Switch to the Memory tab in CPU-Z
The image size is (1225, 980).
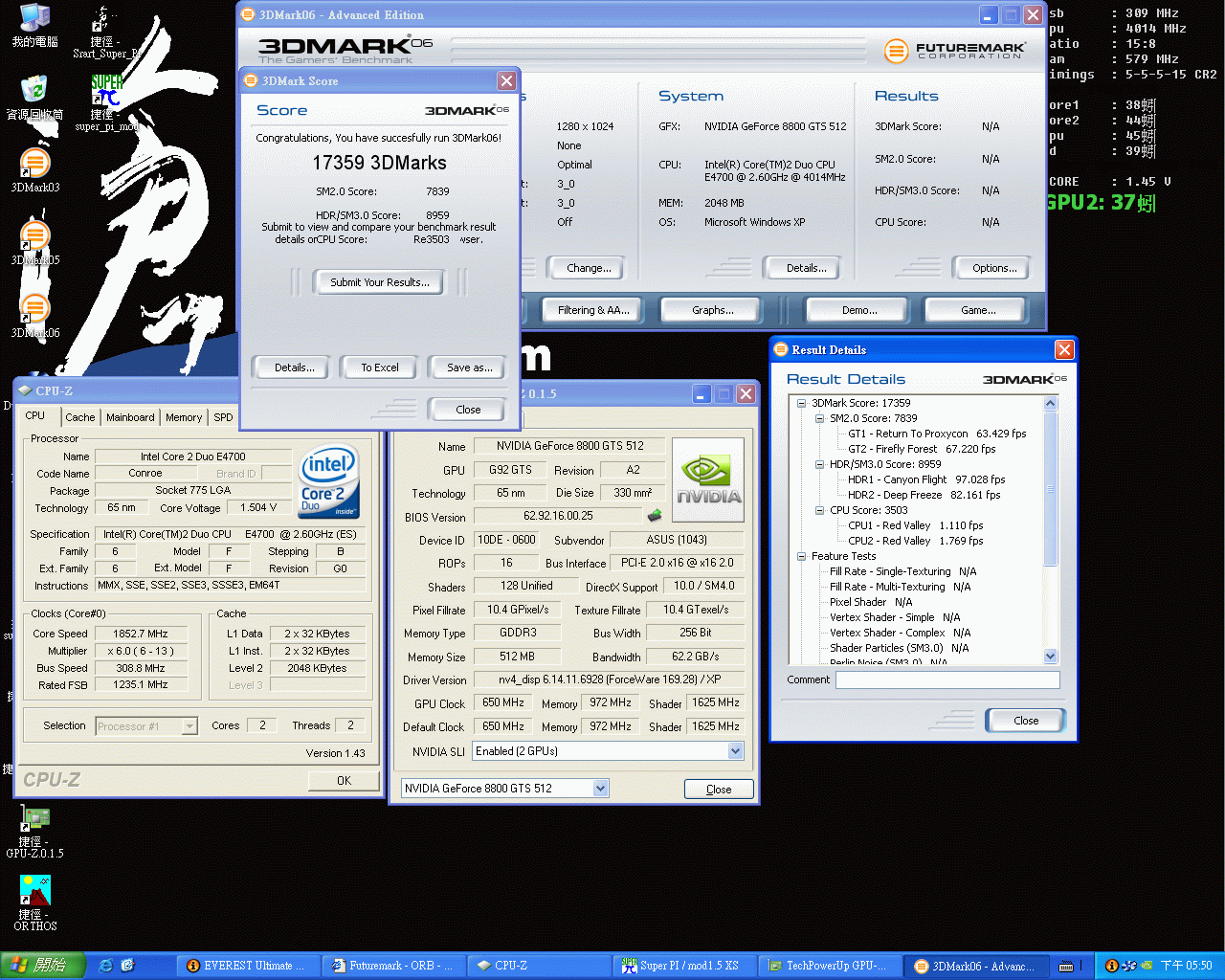[184, 417]
